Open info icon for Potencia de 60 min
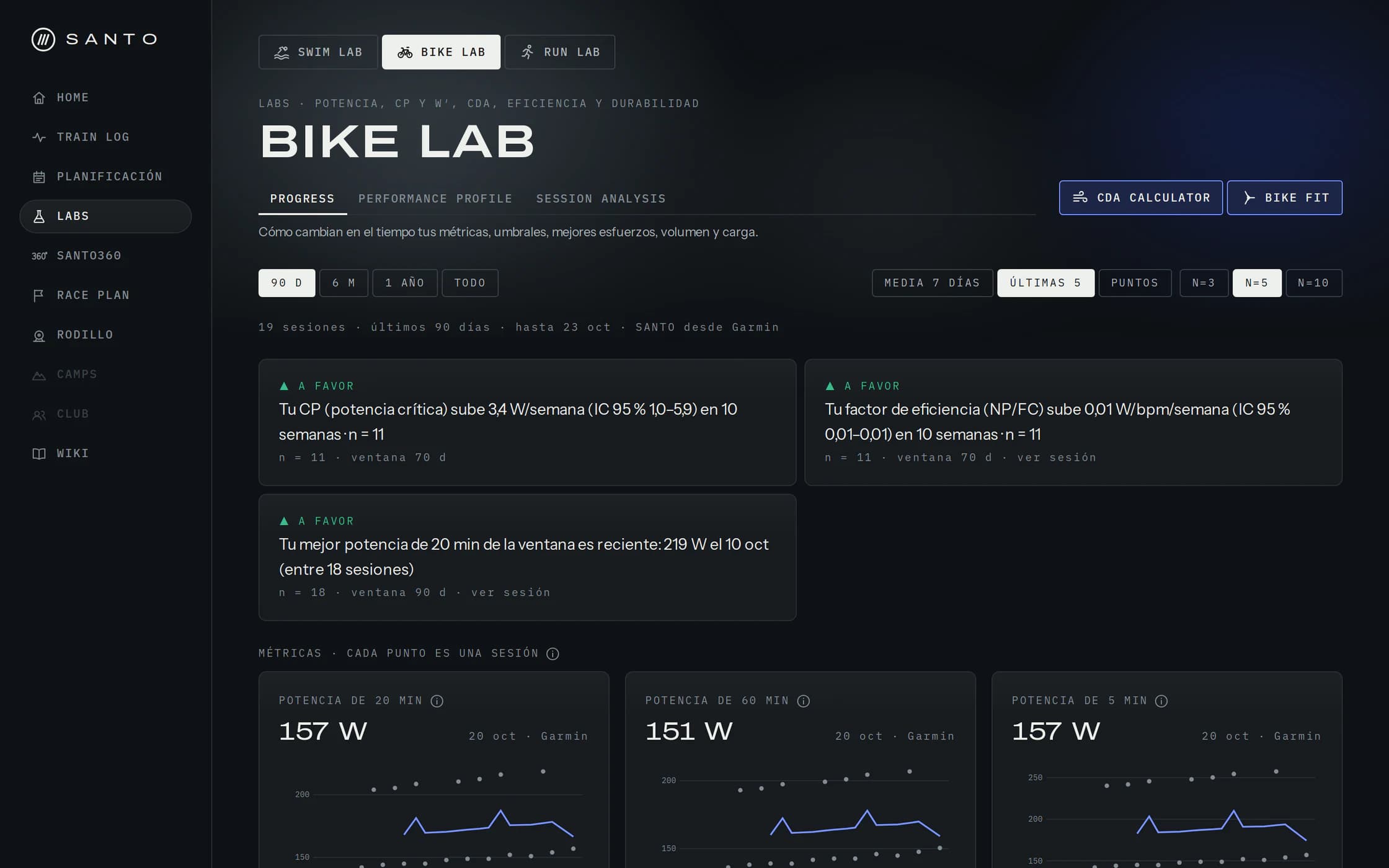The image size is (1389, 868). pyautogui.click(x=804, y=701)
